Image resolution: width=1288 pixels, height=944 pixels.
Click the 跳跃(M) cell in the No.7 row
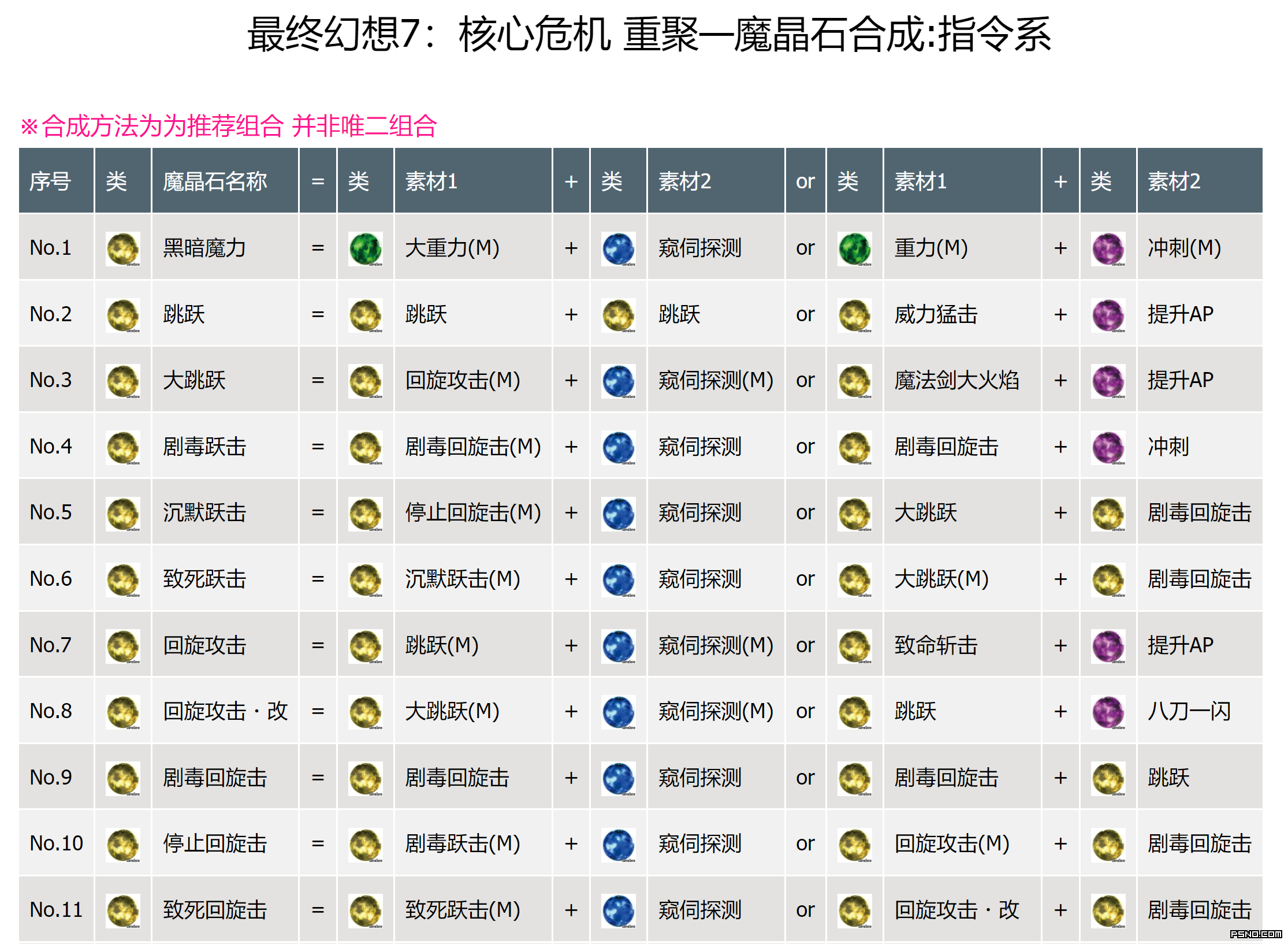pos(473,644)
